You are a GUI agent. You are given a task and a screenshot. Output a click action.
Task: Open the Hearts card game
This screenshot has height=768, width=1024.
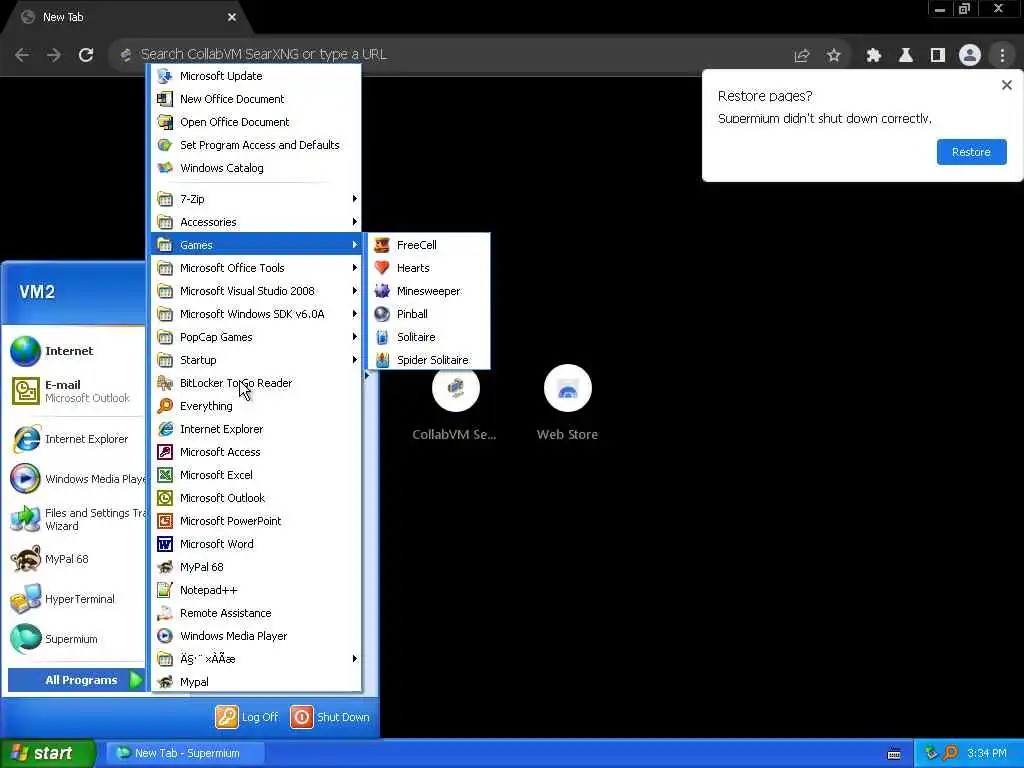click(x=428, y=268)
